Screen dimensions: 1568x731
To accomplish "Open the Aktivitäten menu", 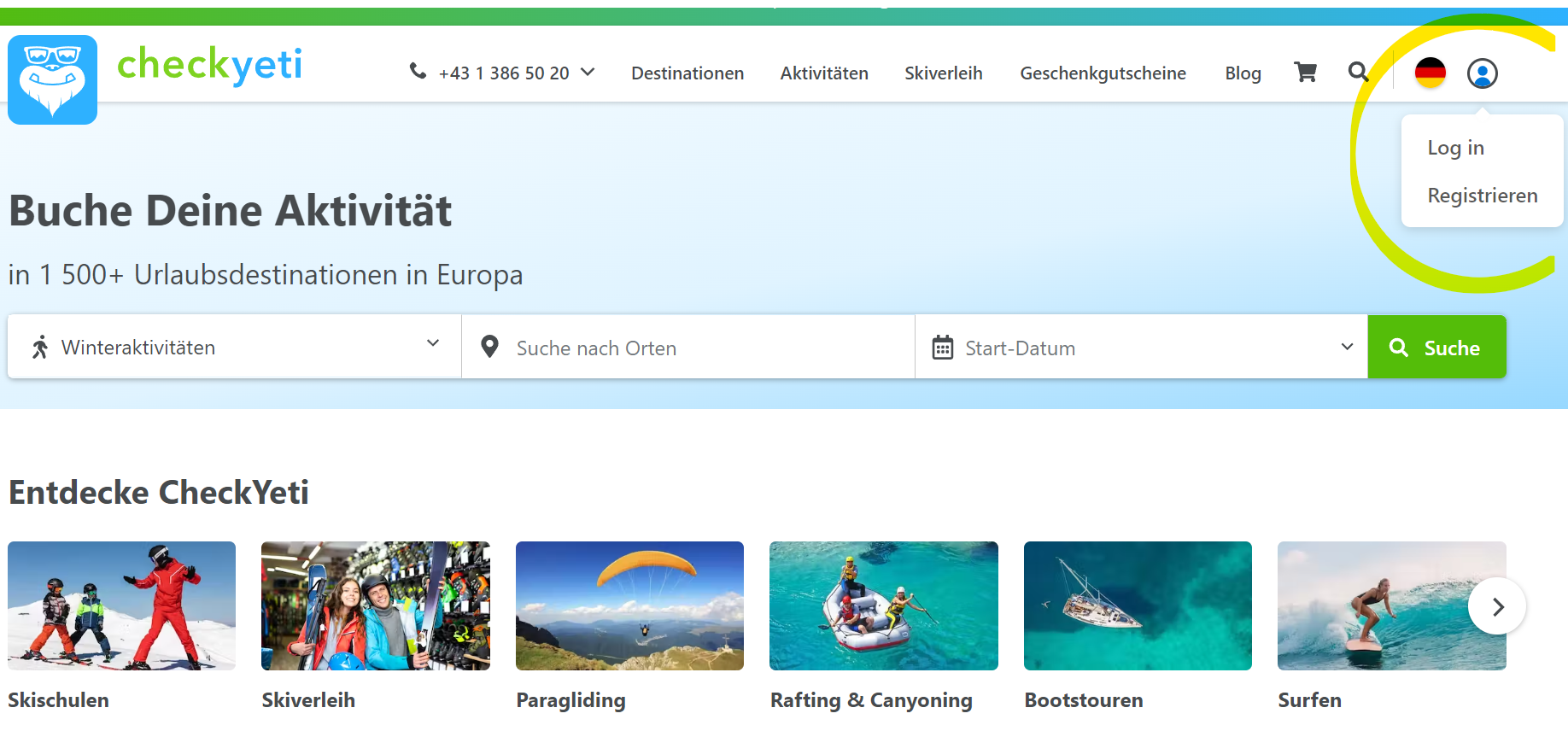I will [x=824, y=73].
